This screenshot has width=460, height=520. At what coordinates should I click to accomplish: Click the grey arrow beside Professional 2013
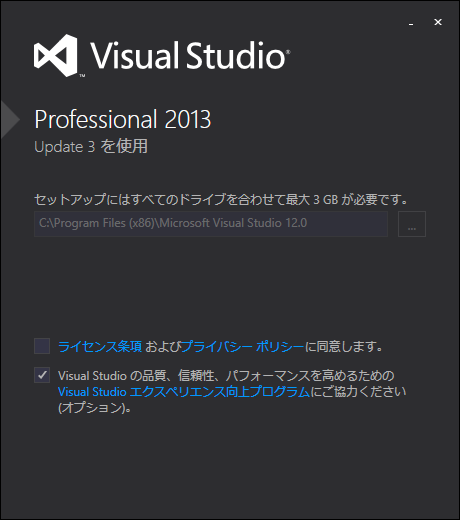[10, 119]
